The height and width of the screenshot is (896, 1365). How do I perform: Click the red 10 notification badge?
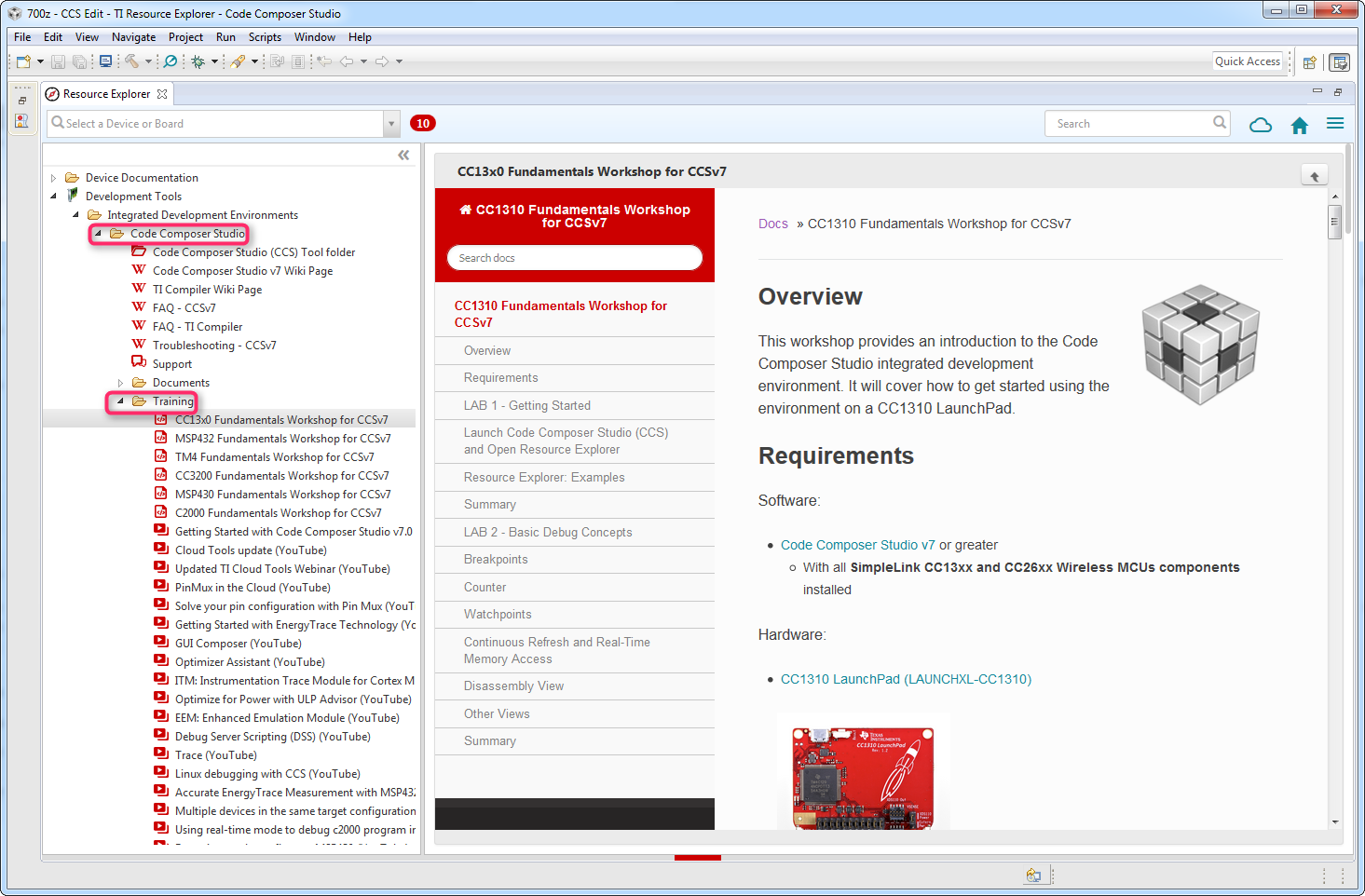423,124
